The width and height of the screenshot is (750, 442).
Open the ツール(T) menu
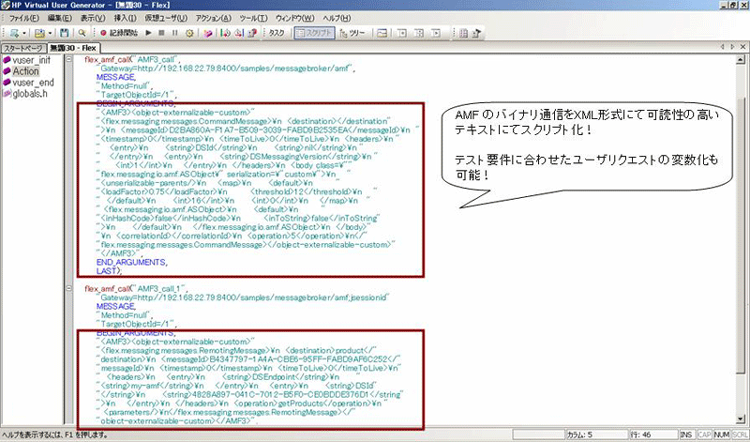[253, 18]
